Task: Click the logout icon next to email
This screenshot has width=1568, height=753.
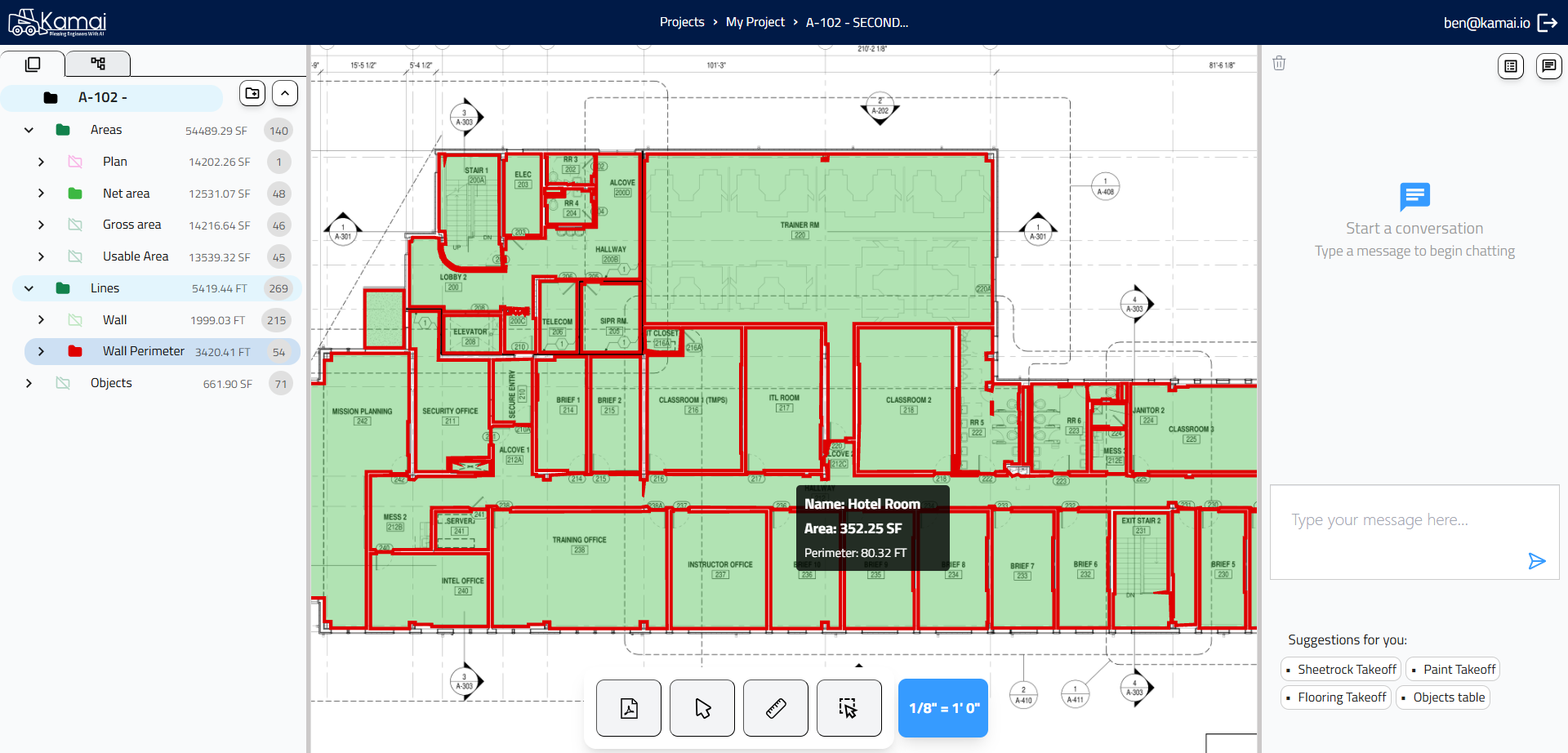Action: [x=1548, y=23]
